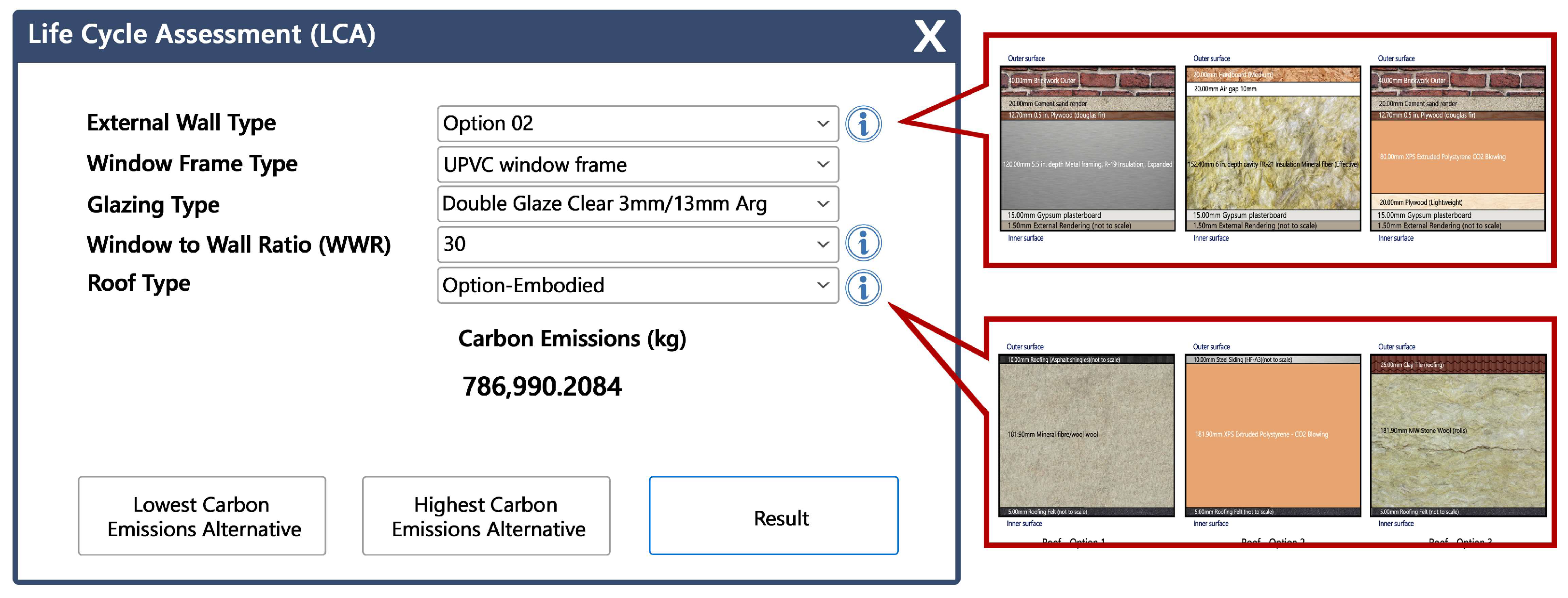Open External Wall Type dropdown
Screen dimensions: 1568x598
(x=637, y=124)
